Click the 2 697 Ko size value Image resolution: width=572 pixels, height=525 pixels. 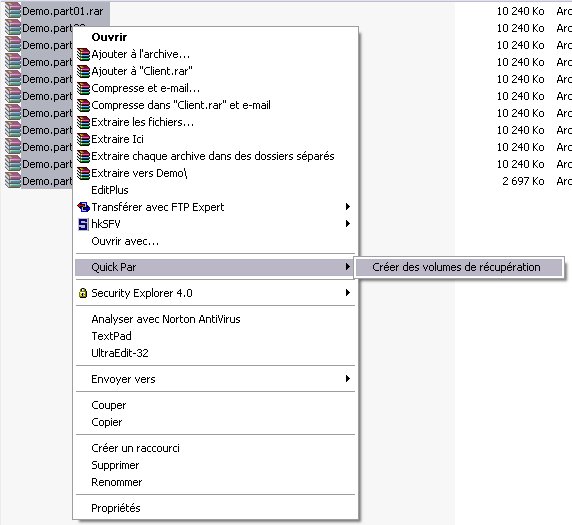click(x=523, y=181)
